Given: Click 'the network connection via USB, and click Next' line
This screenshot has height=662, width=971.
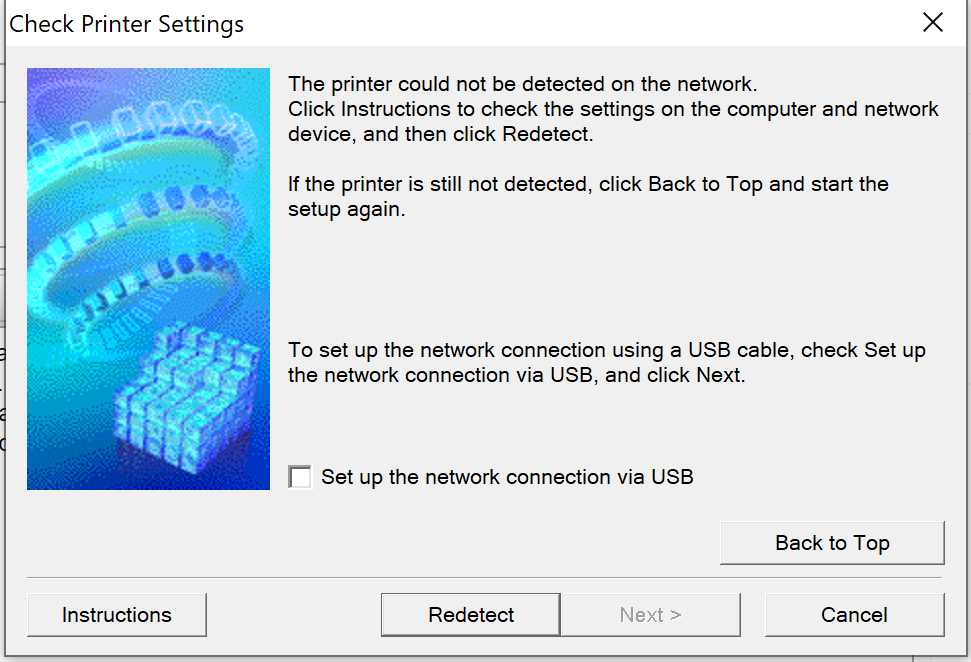Looking at the screenshot, I should coord(516,376).
